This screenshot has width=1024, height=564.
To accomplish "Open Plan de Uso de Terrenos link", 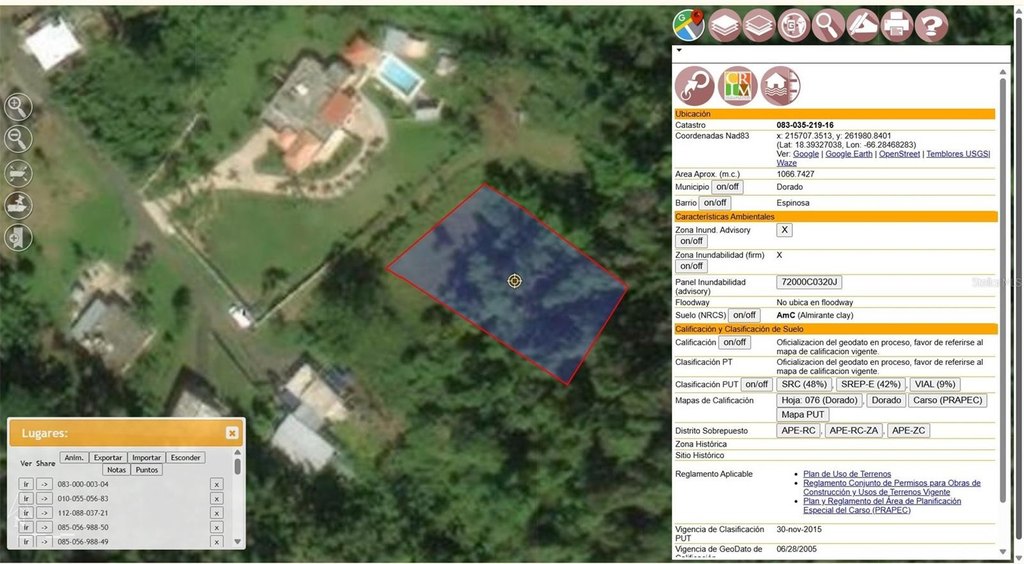I will coord(849,474).
